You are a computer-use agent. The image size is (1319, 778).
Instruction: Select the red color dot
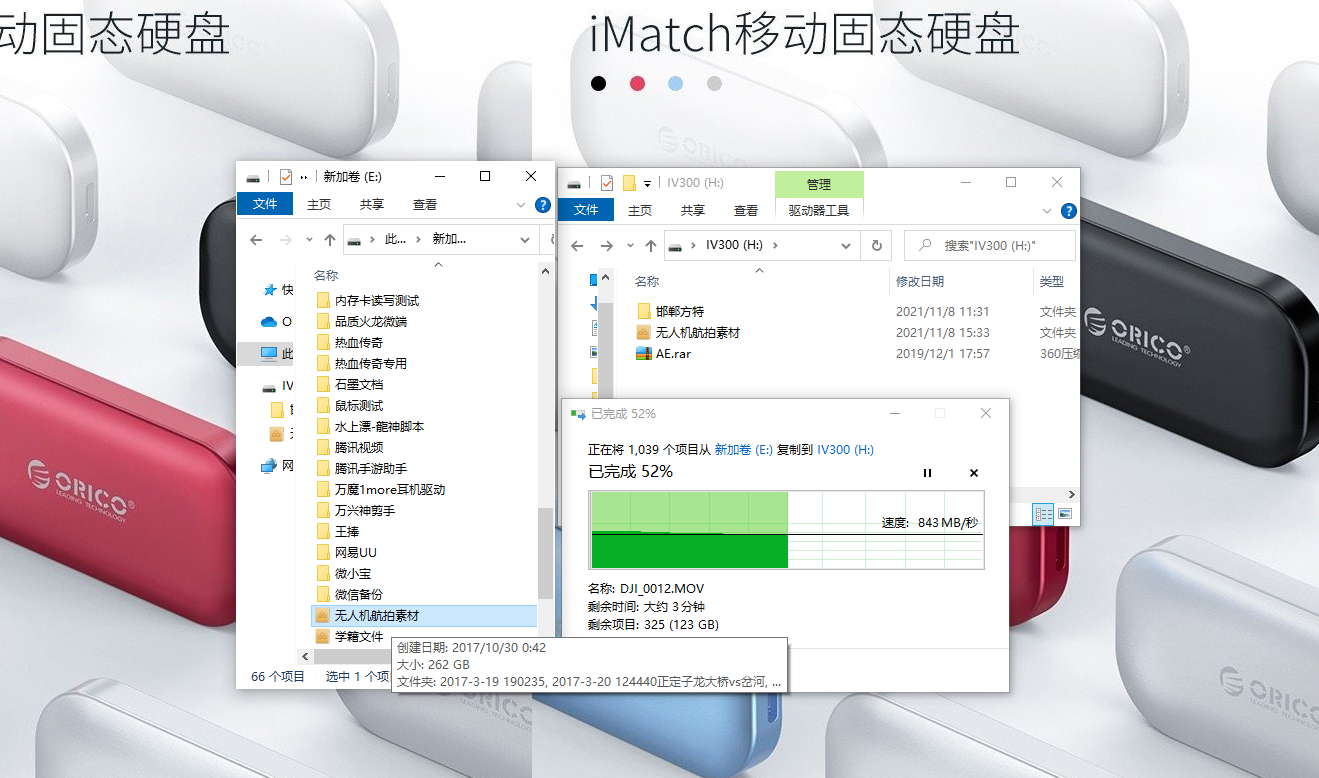(637, 84)
